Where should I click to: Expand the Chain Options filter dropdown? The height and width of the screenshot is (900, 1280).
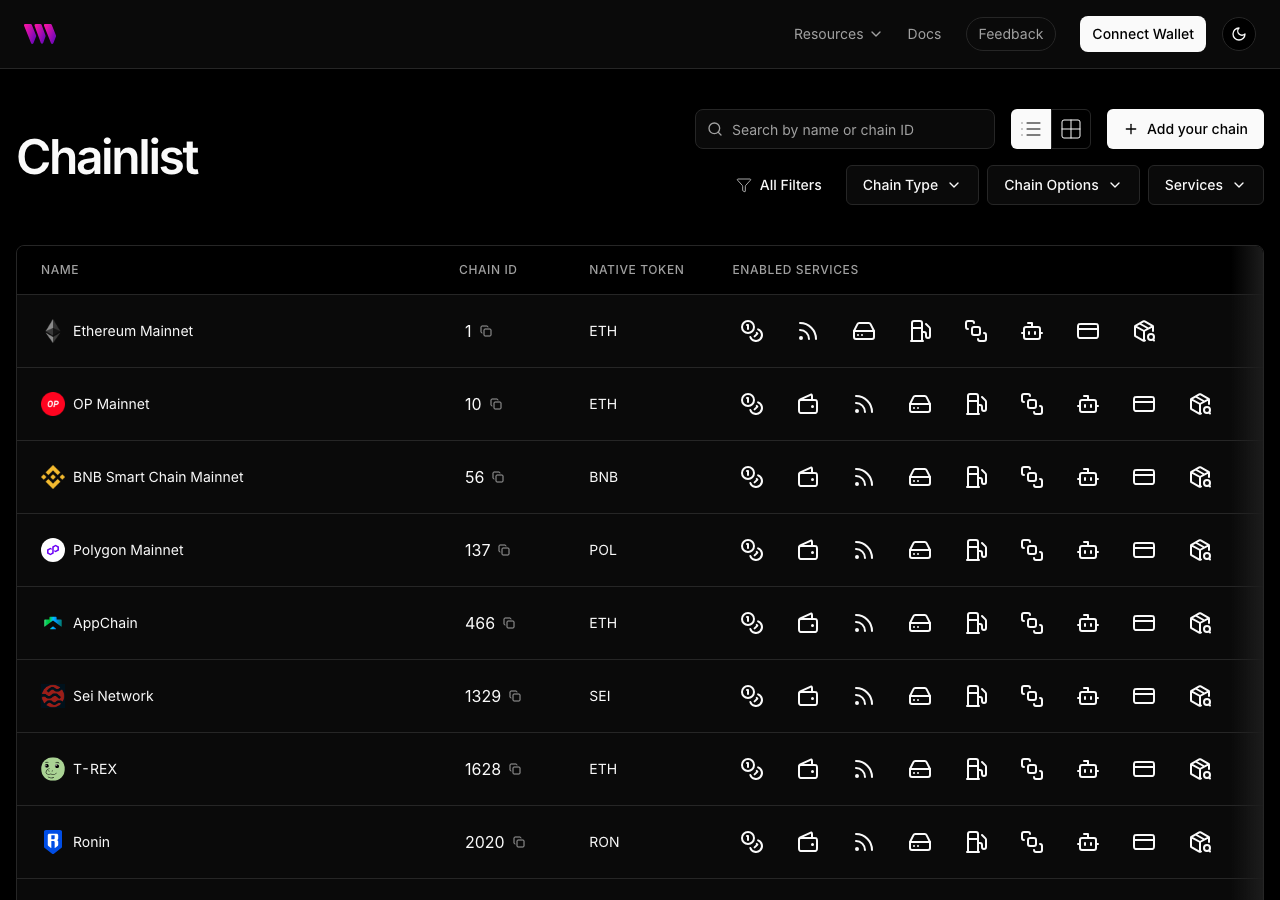1063,185
